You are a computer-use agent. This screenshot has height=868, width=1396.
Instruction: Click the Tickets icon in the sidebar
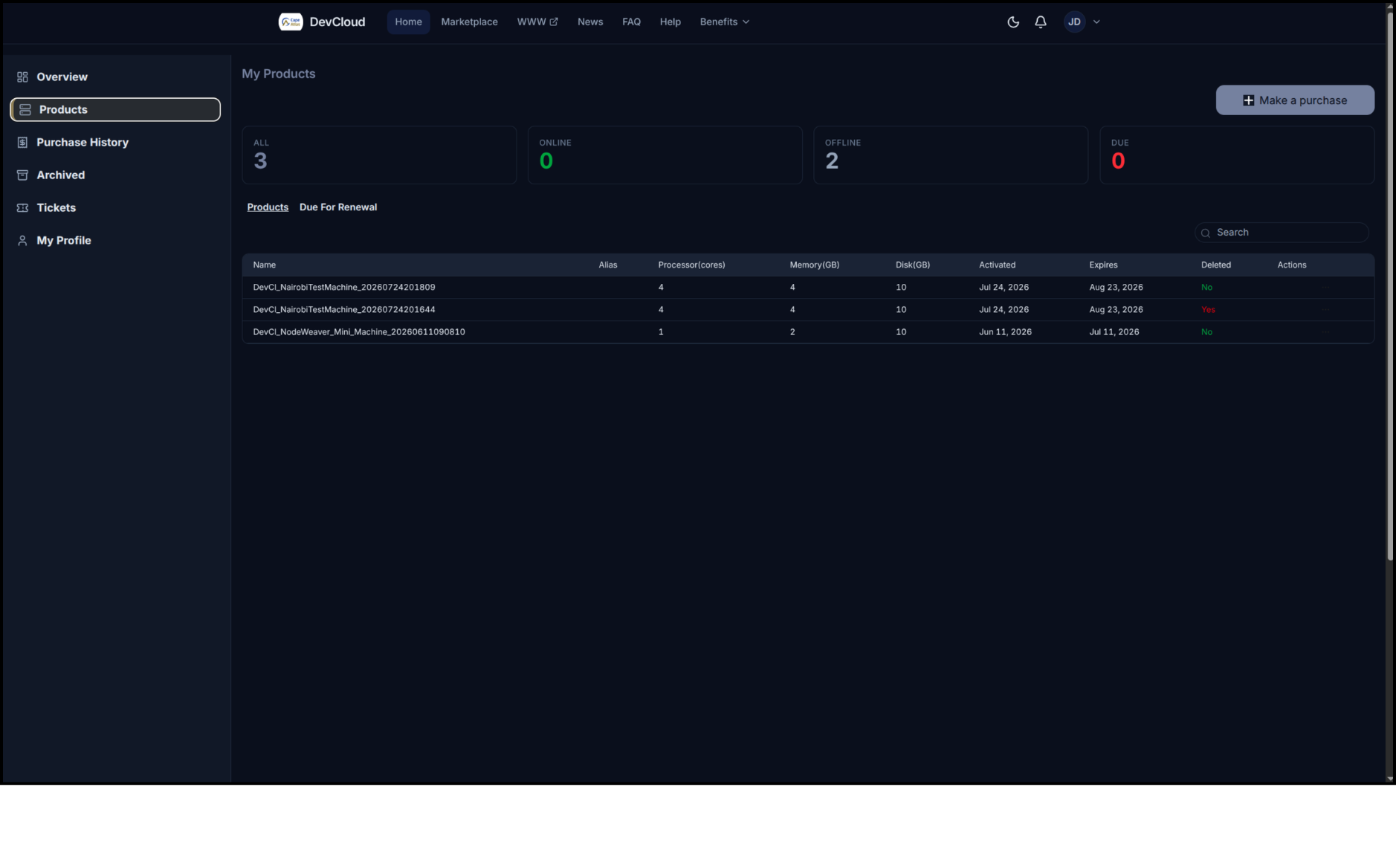coord(22,208)
